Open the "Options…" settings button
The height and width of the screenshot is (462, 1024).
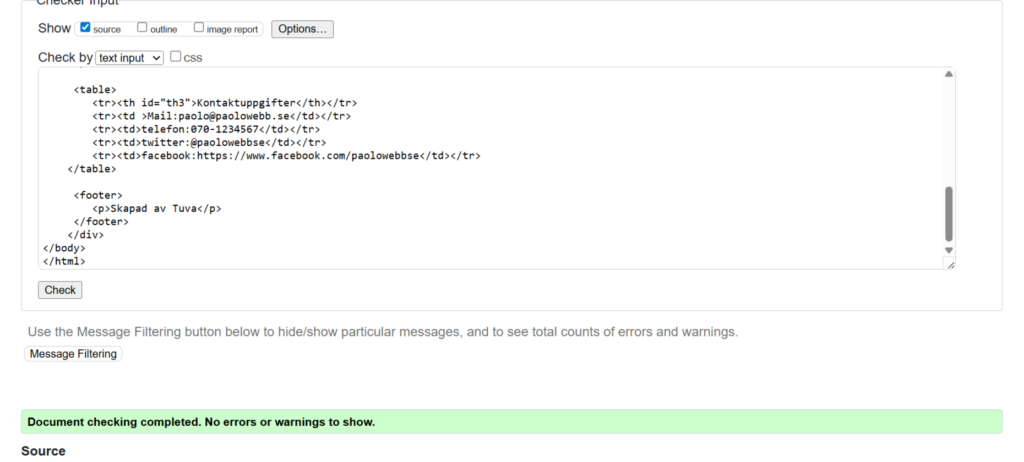click(x=302, y=29)
